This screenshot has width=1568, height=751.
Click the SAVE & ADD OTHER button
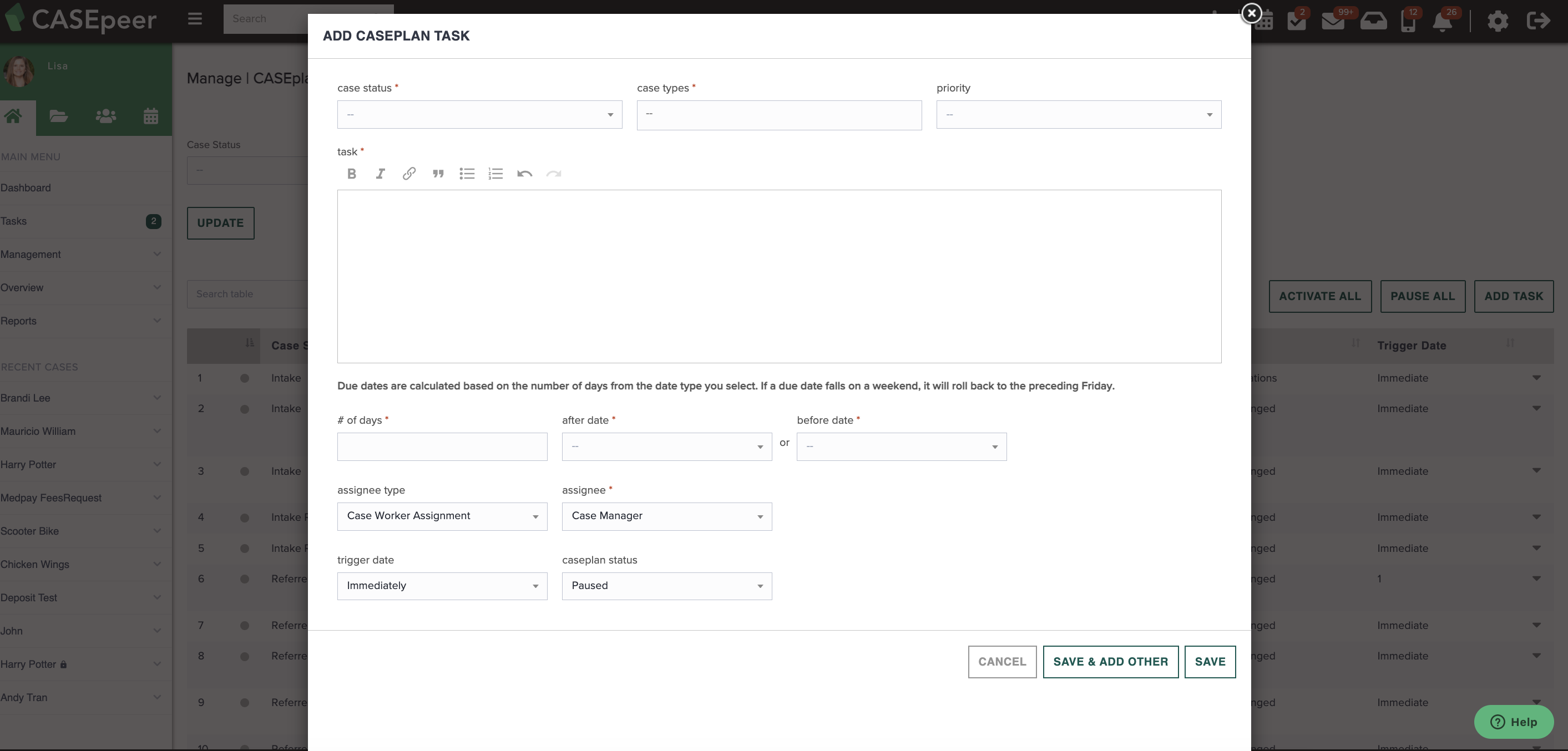[1110, 662]
